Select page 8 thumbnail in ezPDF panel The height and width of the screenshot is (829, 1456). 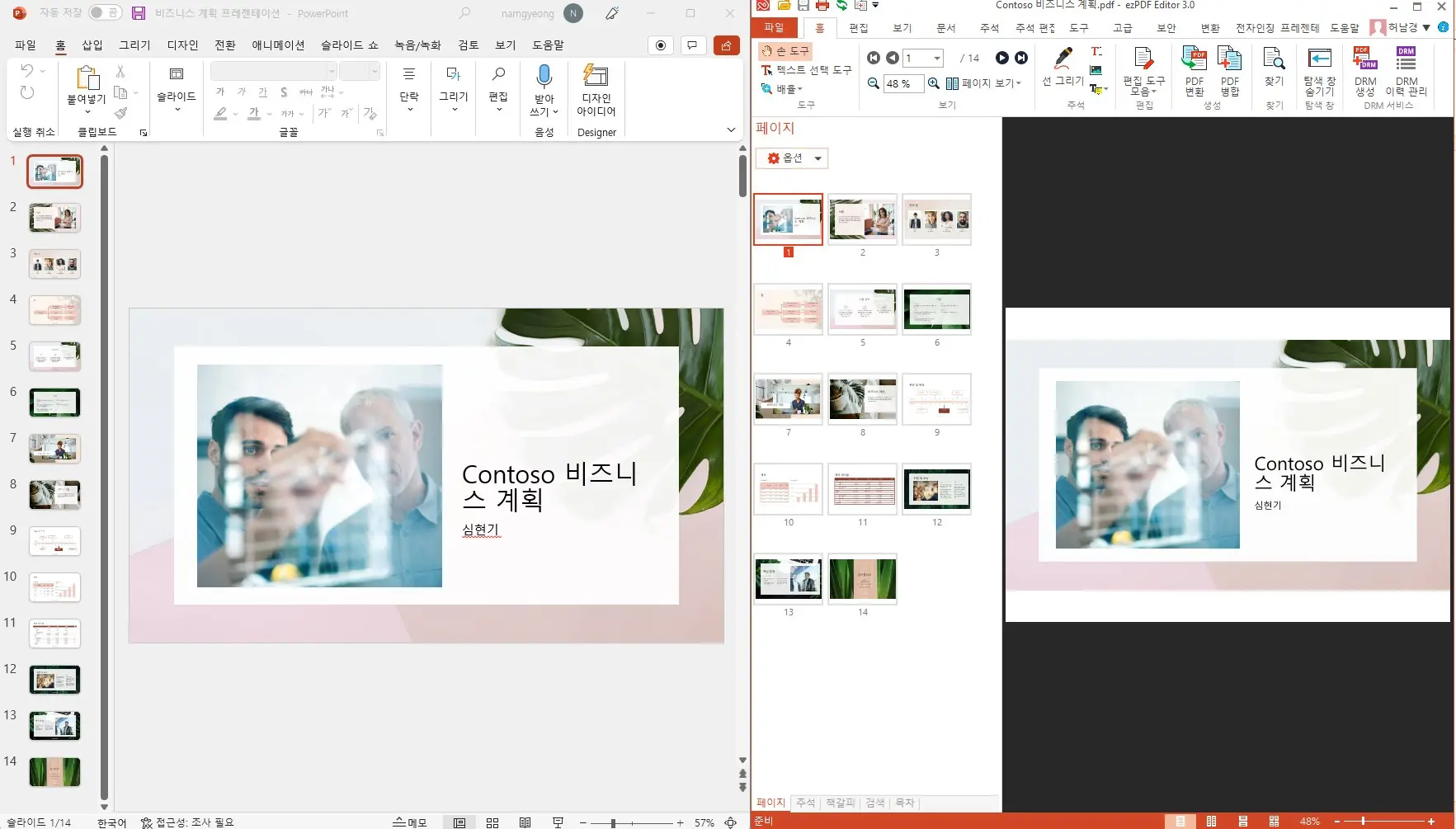coord(863,399)
